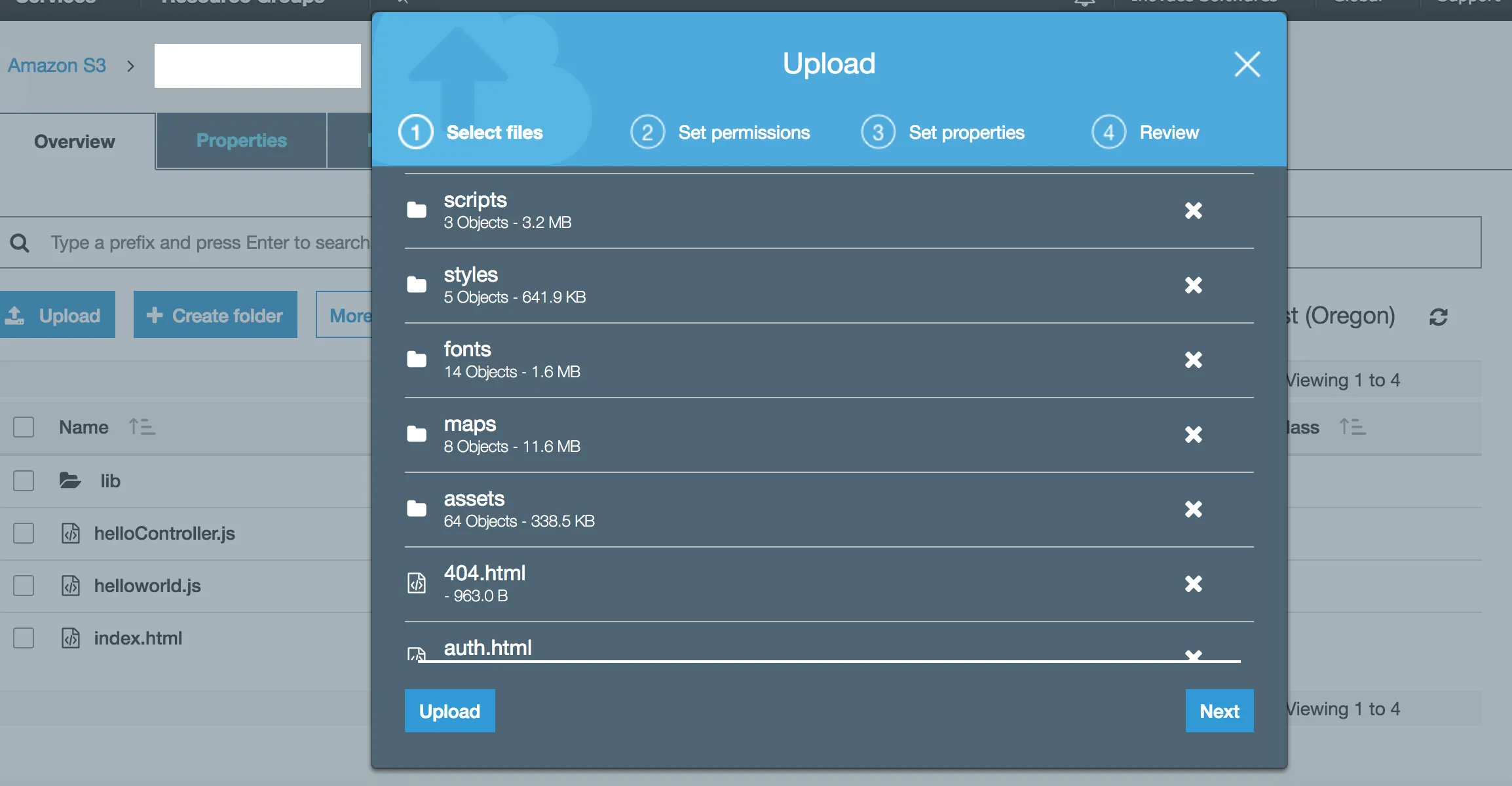Image resolution: width=1512 pixels, height=786 pixels.
Task: Close the Upload dialog with X
Action: click(1247, 64)
